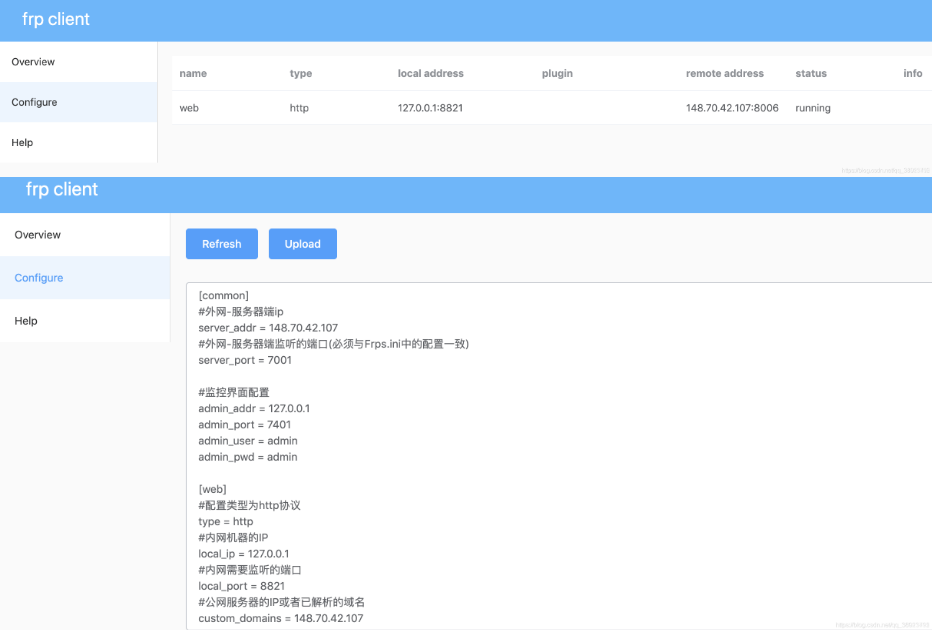Screen dimensions: 932x630
Task: Click the remote address column header
Action: click(x=725, y=73)
